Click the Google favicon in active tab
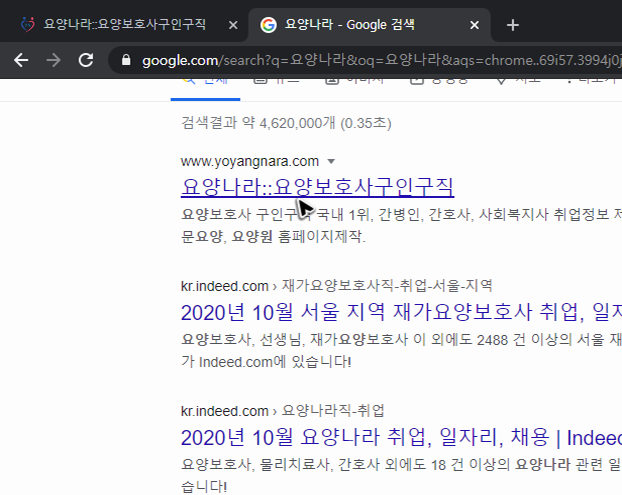 click(268, 25)
